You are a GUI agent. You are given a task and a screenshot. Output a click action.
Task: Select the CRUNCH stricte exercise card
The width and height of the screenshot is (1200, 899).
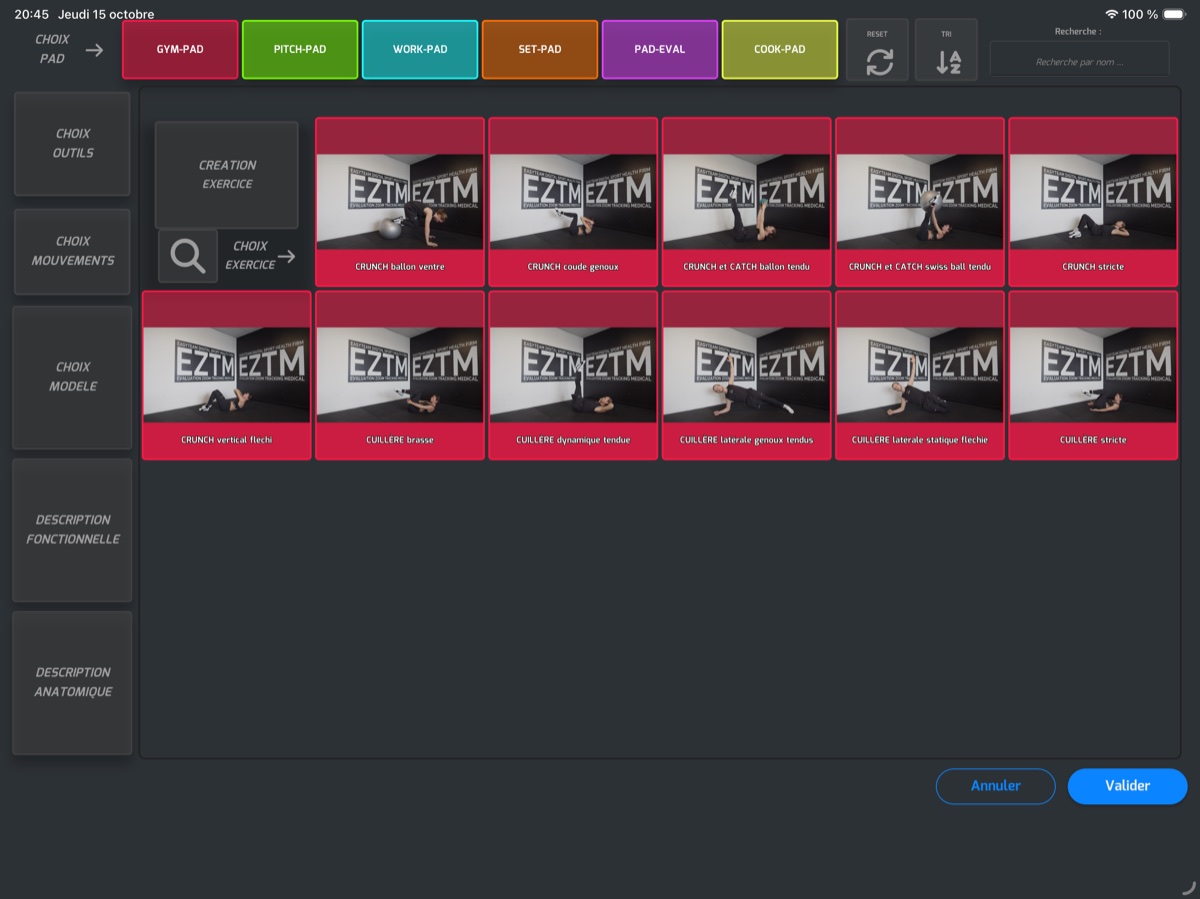tap(1093, 202)
